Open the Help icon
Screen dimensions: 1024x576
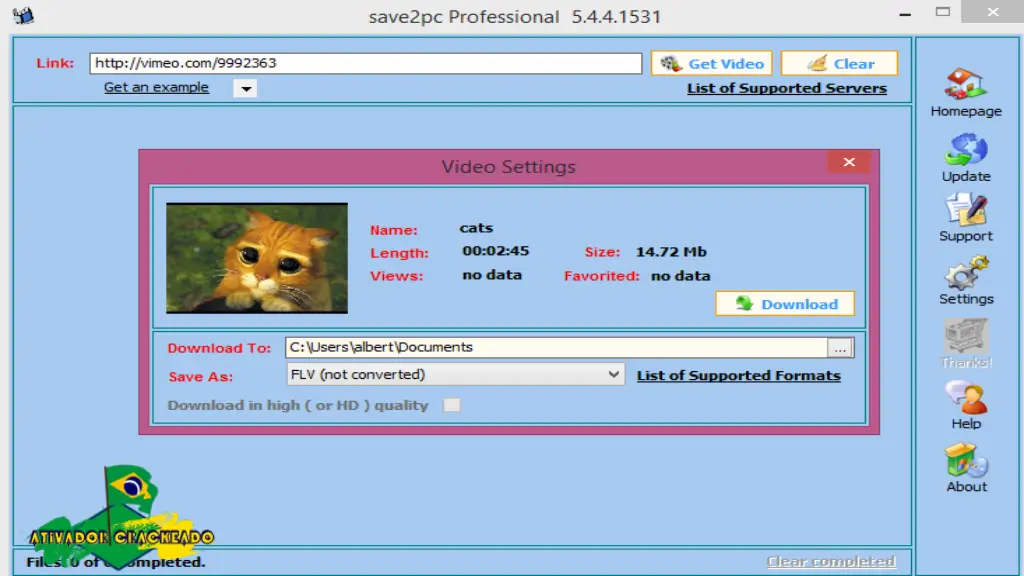click(965, 398)
